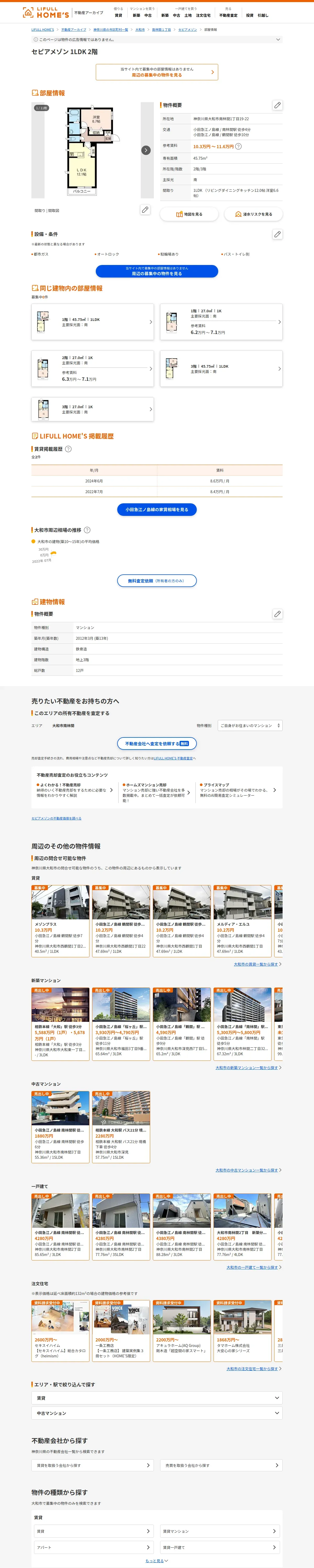The width and height of the screenshot is (314, 1568).
Task: Open help icon beside 大和市周辺相場の推移
Action: pyautogui.click(x=87, y=530)
